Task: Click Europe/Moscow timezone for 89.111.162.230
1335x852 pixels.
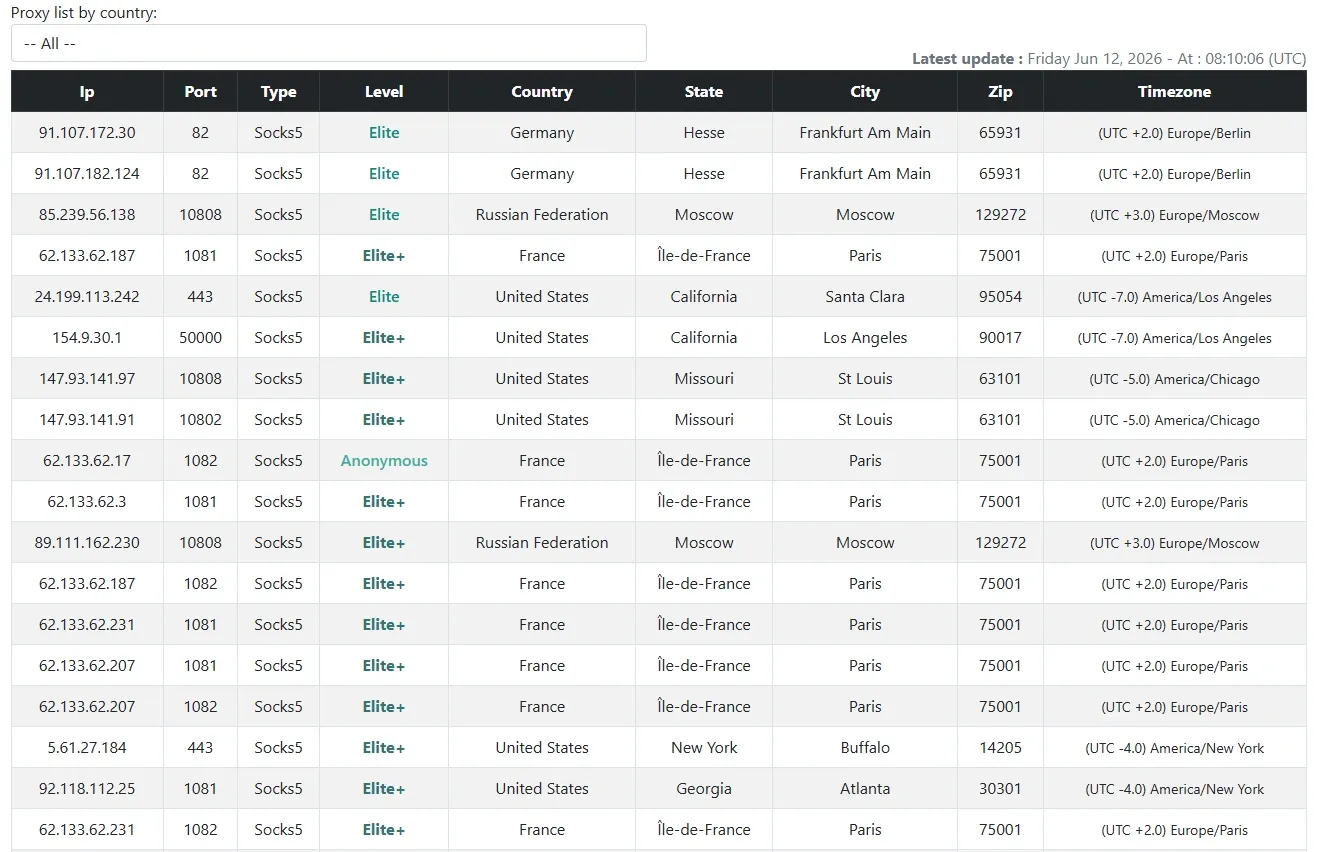Action: [1174, 543]
